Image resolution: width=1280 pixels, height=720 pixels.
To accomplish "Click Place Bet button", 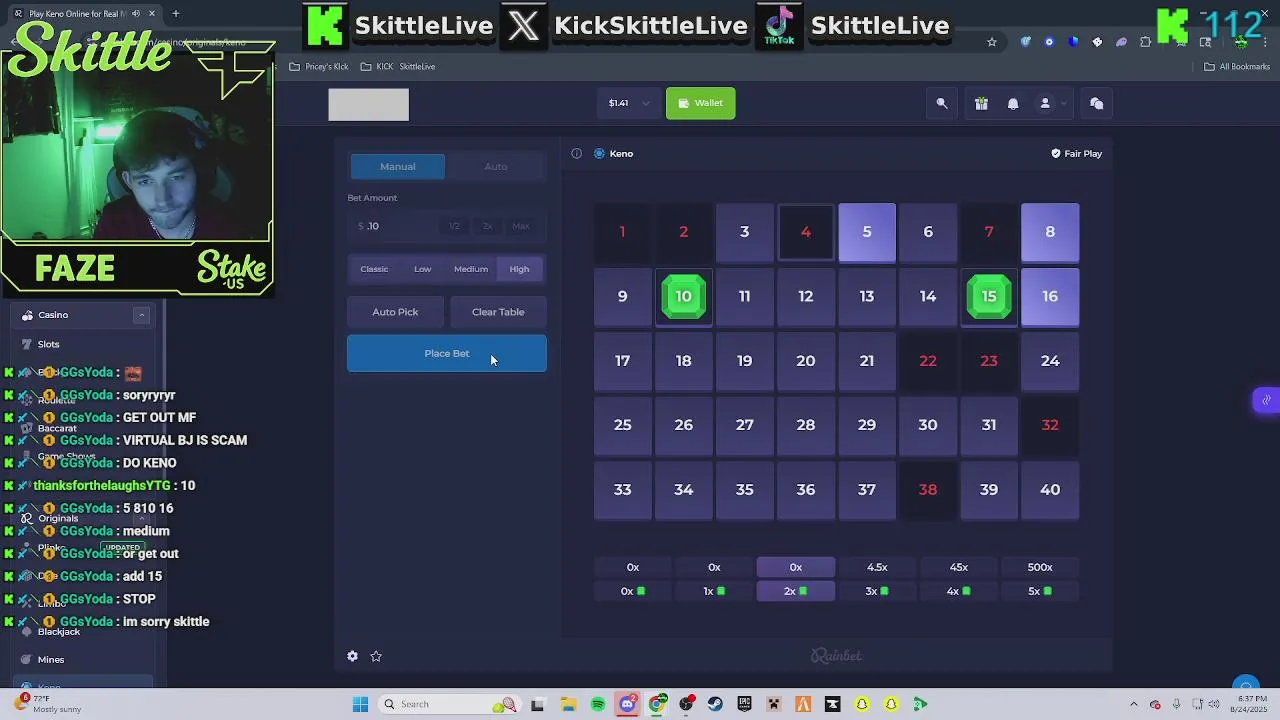I will click(x=447, y=353).
